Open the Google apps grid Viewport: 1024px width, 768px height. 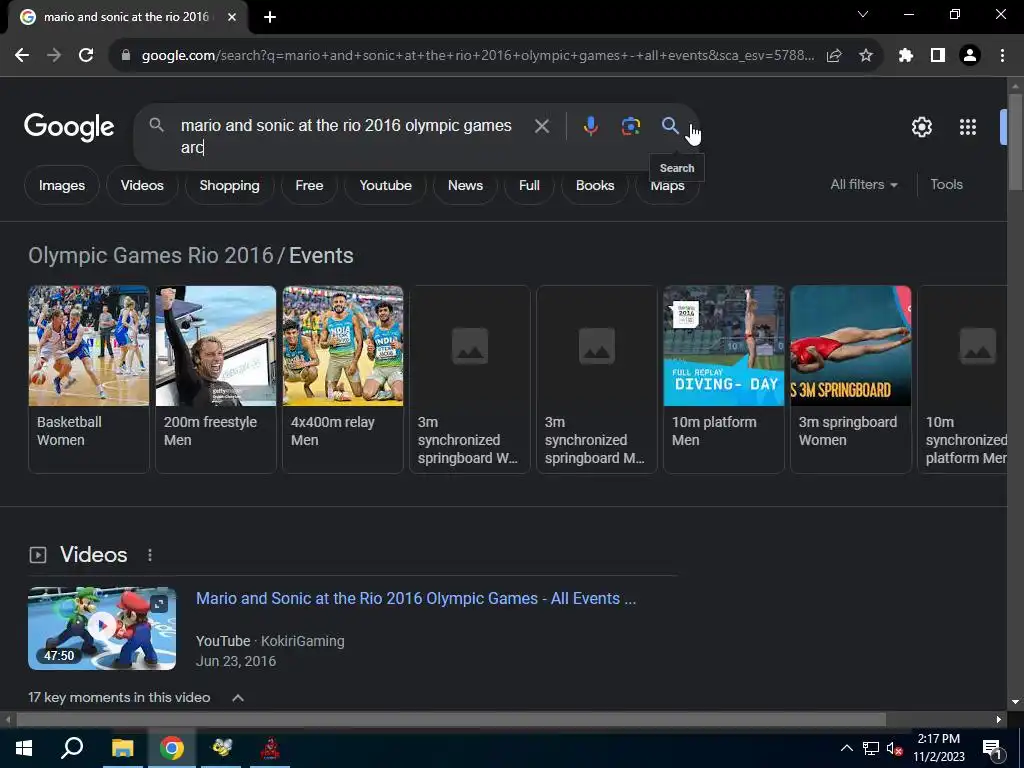point(968,127)
